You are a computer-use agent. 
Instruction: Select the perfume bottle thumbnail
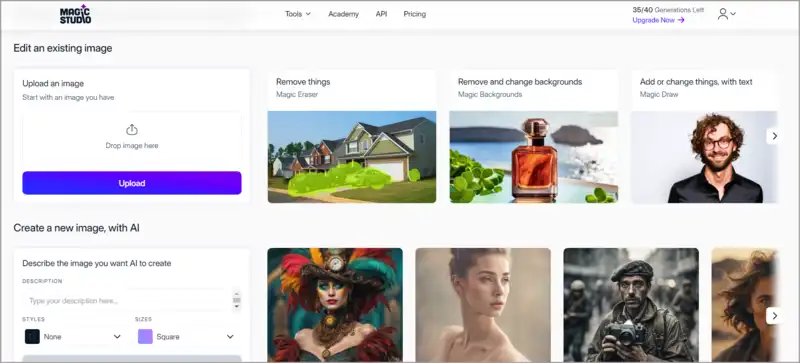coord(534,157)
